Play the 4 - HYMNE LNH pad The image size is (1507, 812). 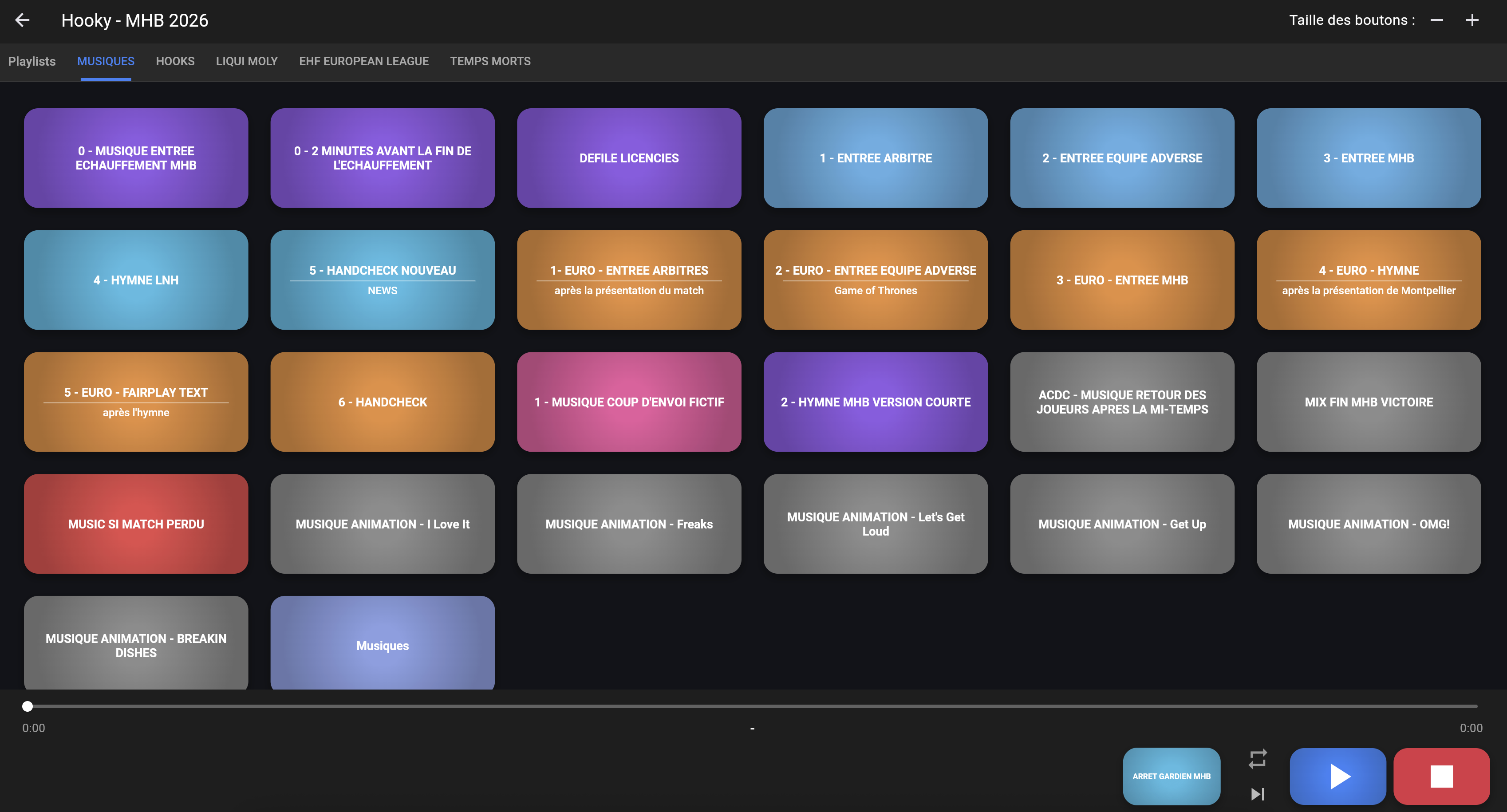point(136,280)
